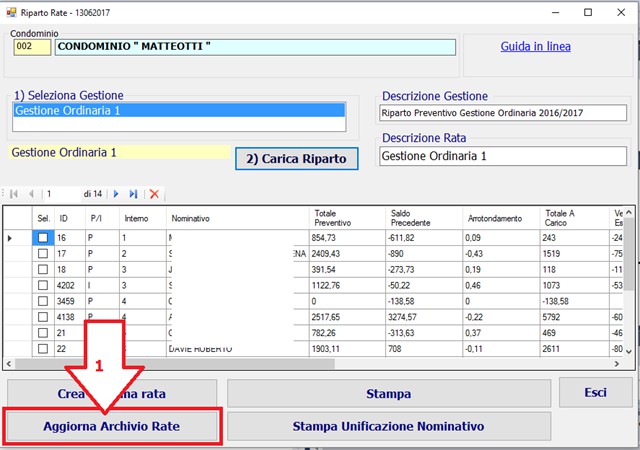The height and width of the screenshot is (450, 640).
Task: Click the P/I column header
Action: pos(102,218)
